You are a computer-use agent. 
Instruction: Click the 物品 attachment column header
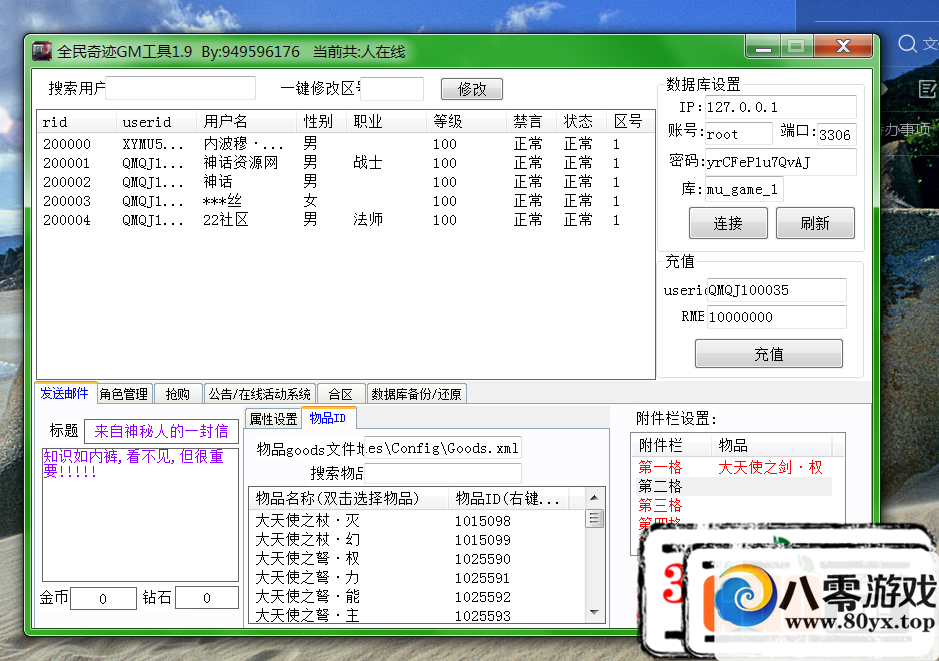(771, 445)
